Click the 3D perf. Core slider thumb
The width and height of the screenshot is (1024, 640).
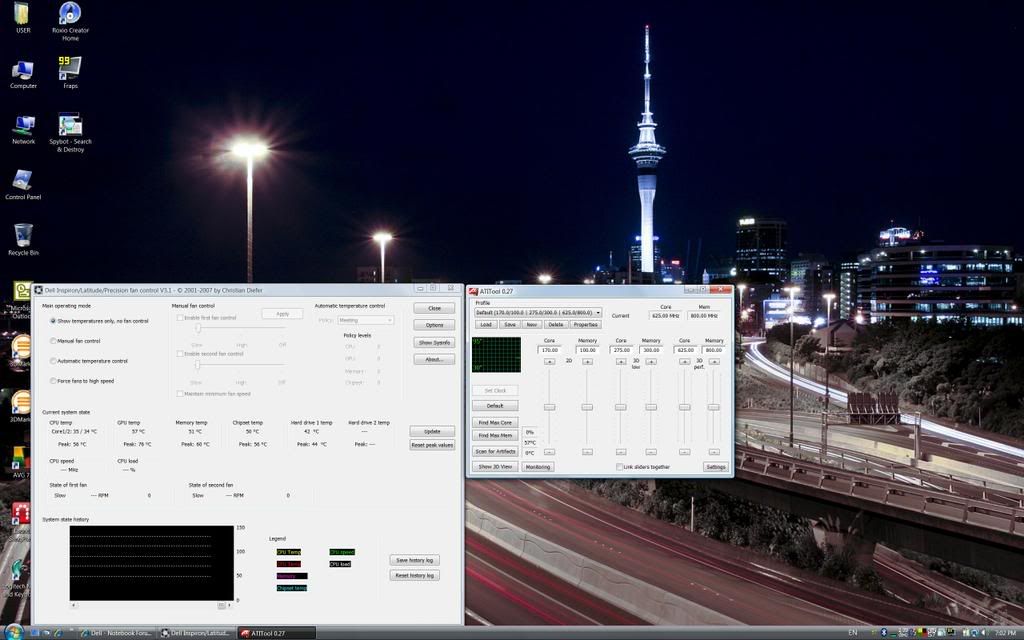point(684,408)
